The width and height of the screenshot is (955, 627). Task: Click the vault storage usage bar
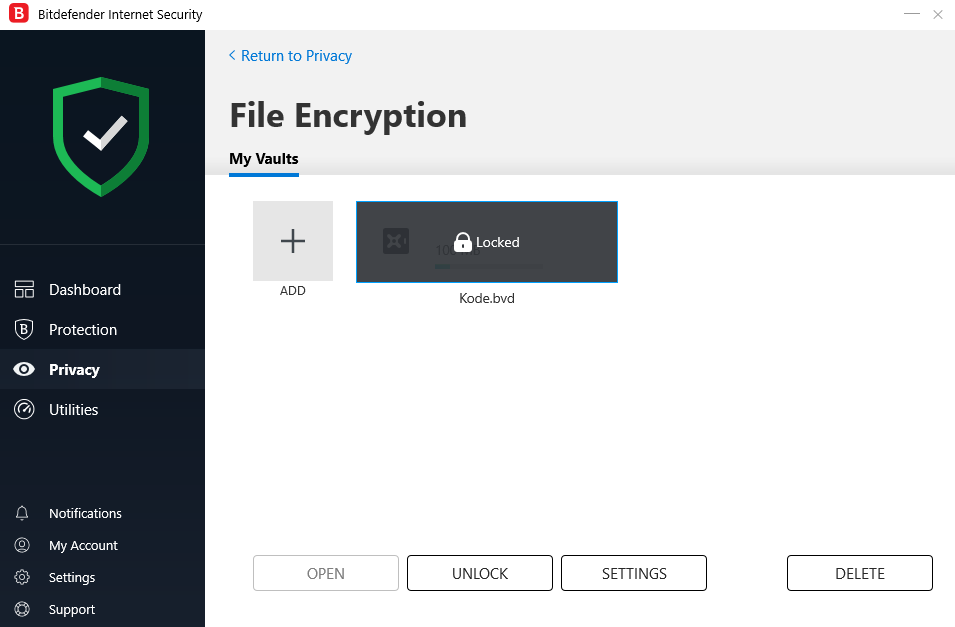point(488,266)
